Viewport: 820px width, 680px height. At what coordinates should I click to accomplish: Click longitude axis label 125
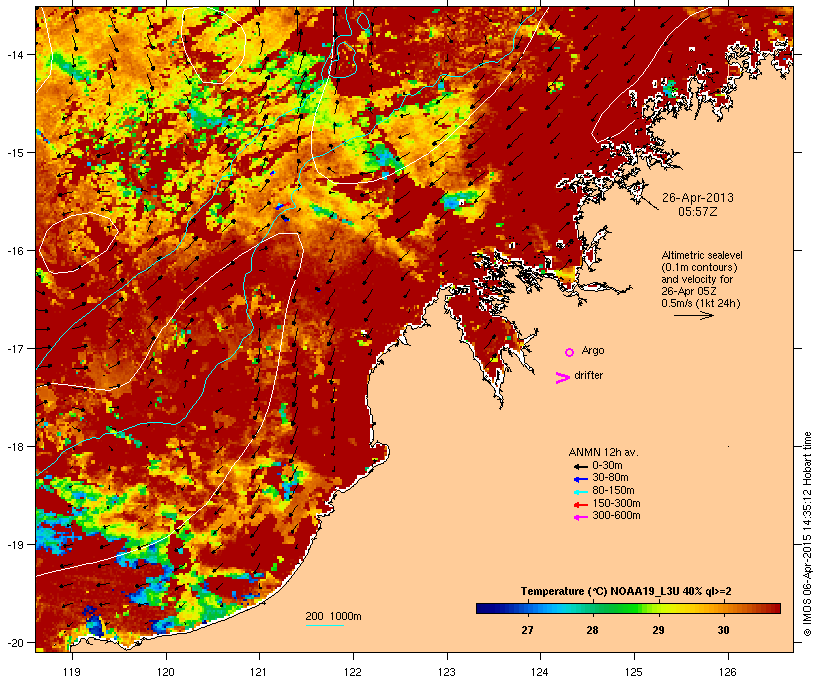click(634, 672)
